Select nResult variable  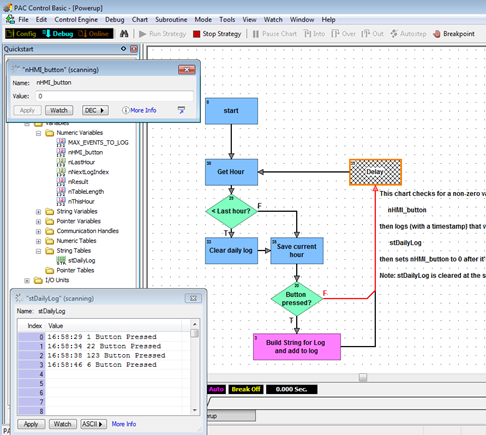tap(78, 182)
